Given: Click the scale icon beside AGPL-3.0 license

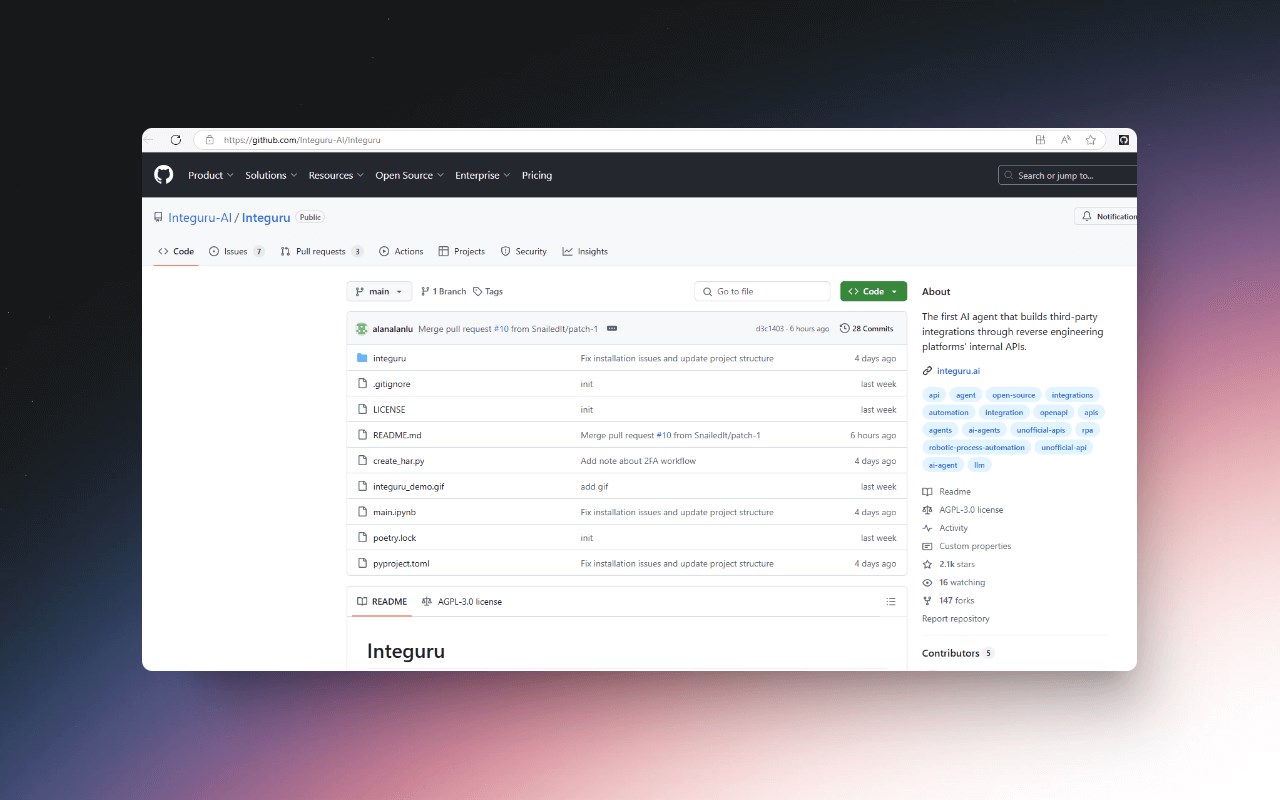Looking at the screenshot, I should pos(928,510).
